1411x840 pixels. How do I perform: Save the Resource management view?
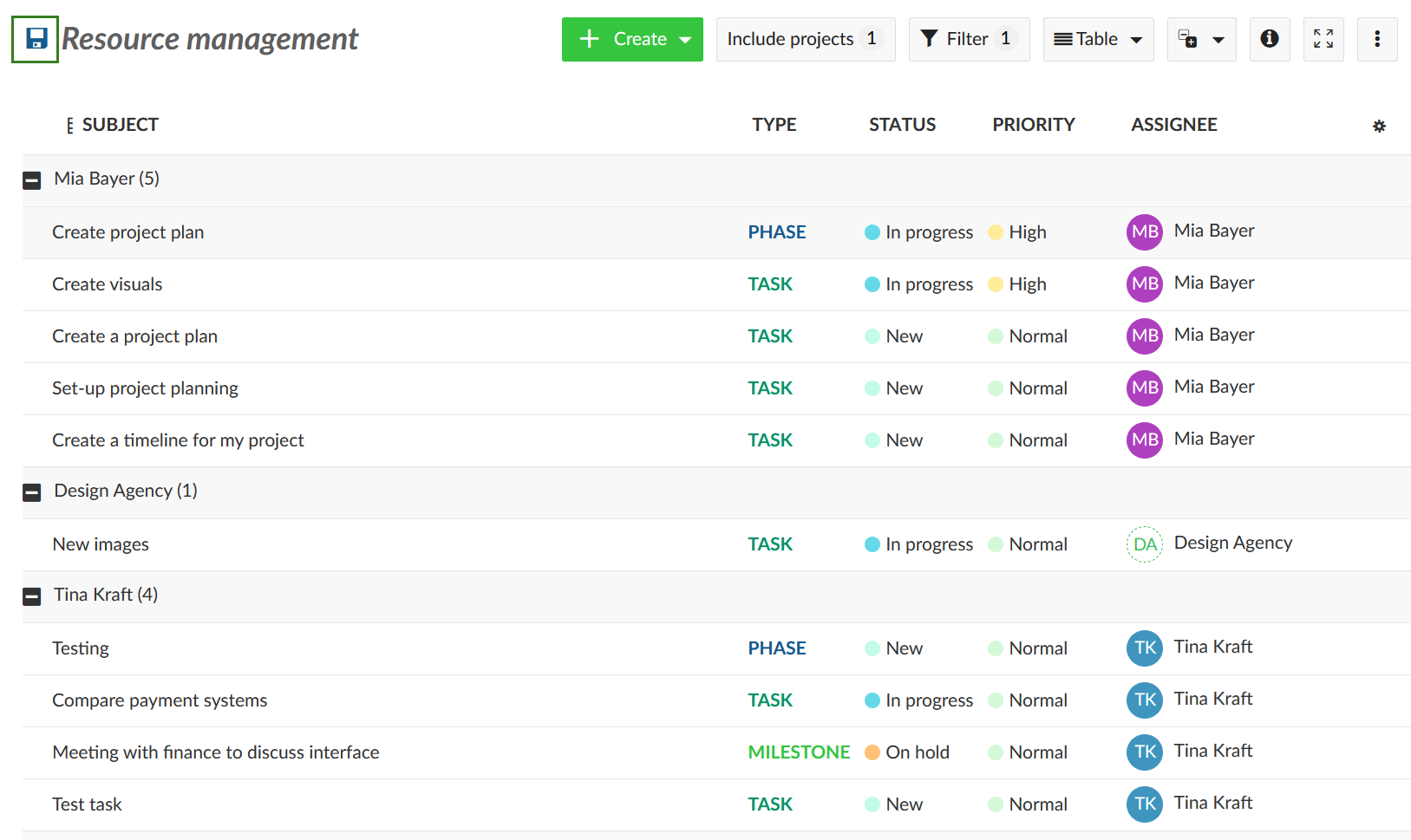pyautogui.click(x=35, y=38)
